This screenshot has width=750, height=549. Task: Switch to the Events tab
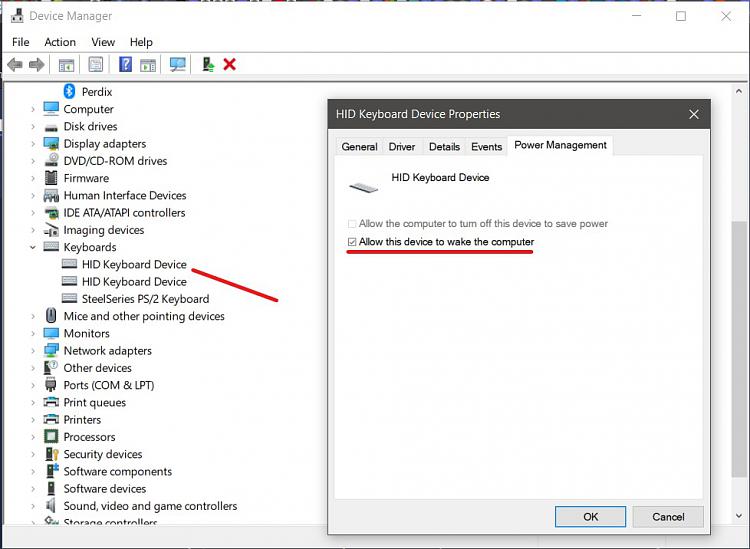click(486, 147)
